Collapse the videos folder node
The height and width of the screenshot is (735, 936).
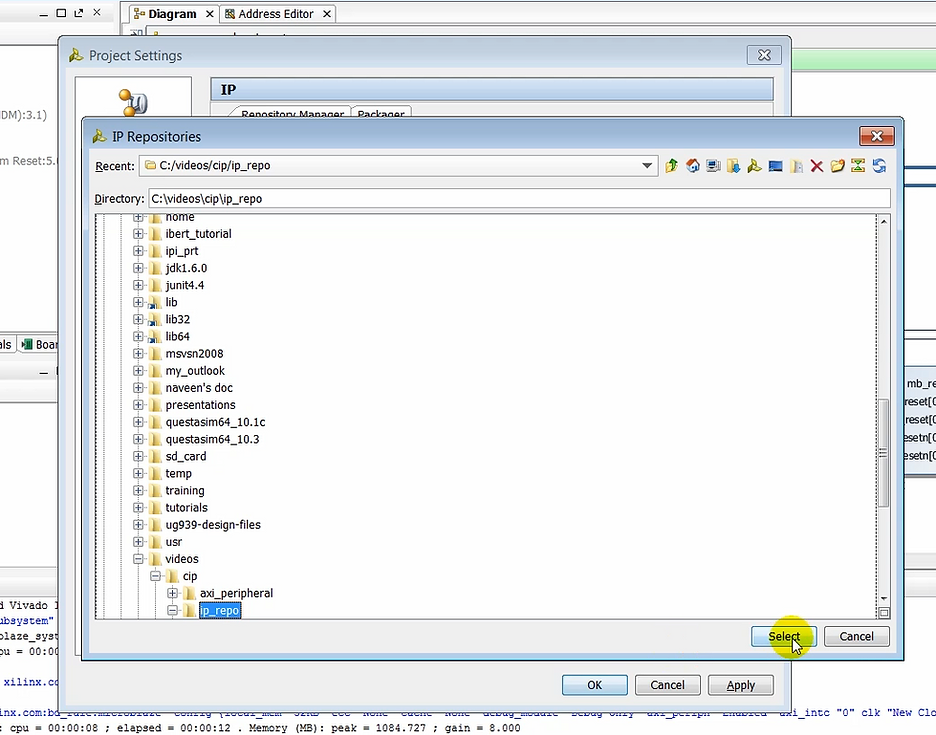pyautogui.click(x=138, y=559)
